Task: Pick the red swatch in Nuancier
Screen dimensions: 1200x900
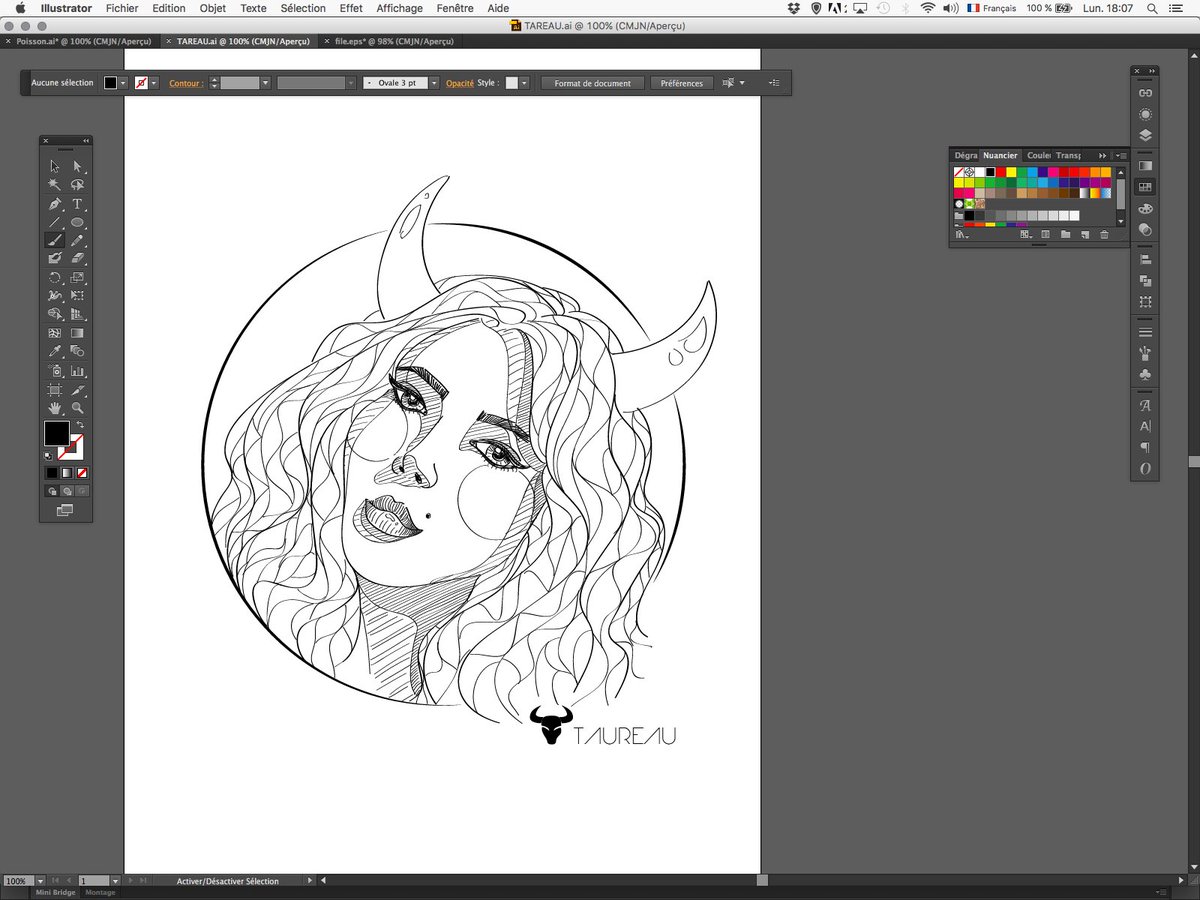Action: click(1001, 172)
